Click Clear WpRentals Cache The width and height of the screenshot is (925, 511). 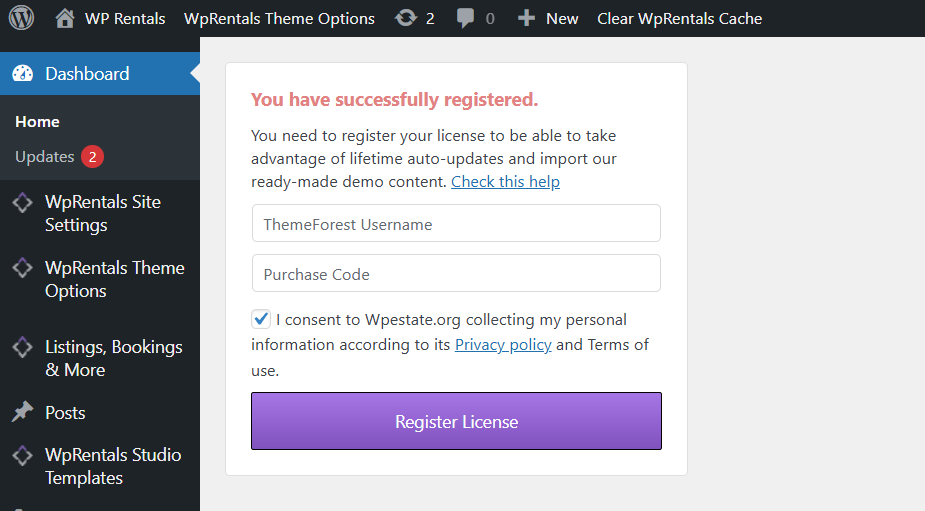point(679,18)
